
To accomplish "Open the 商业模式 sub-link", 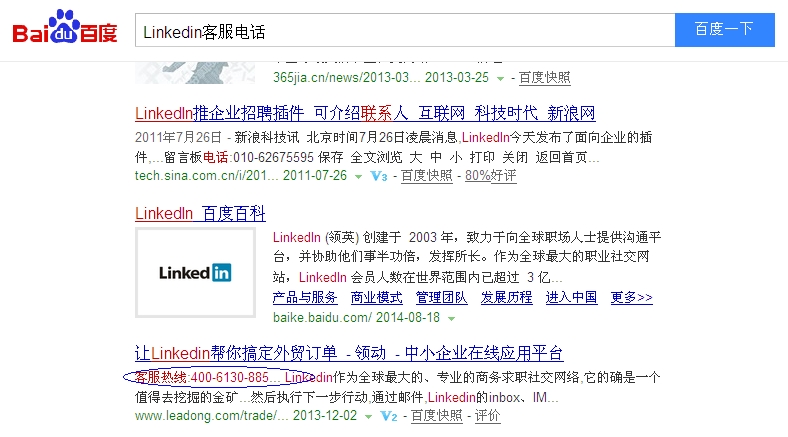I will click(376, 297).
